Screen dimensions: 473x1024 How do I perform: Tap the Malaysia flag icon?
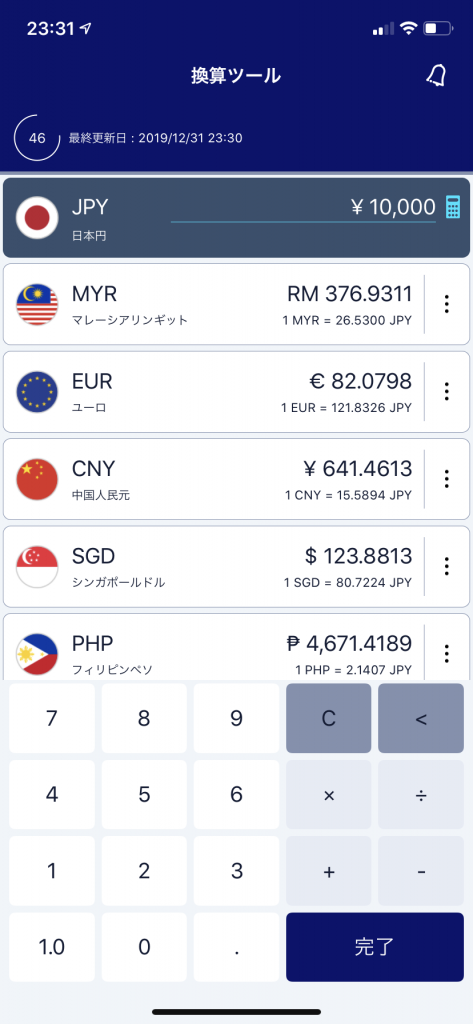(x=37, y=304)
